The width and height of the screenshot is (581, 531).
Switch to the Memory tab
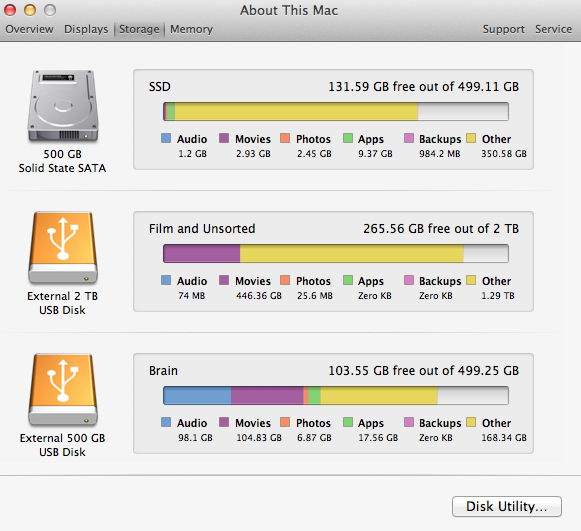point(191,29)
